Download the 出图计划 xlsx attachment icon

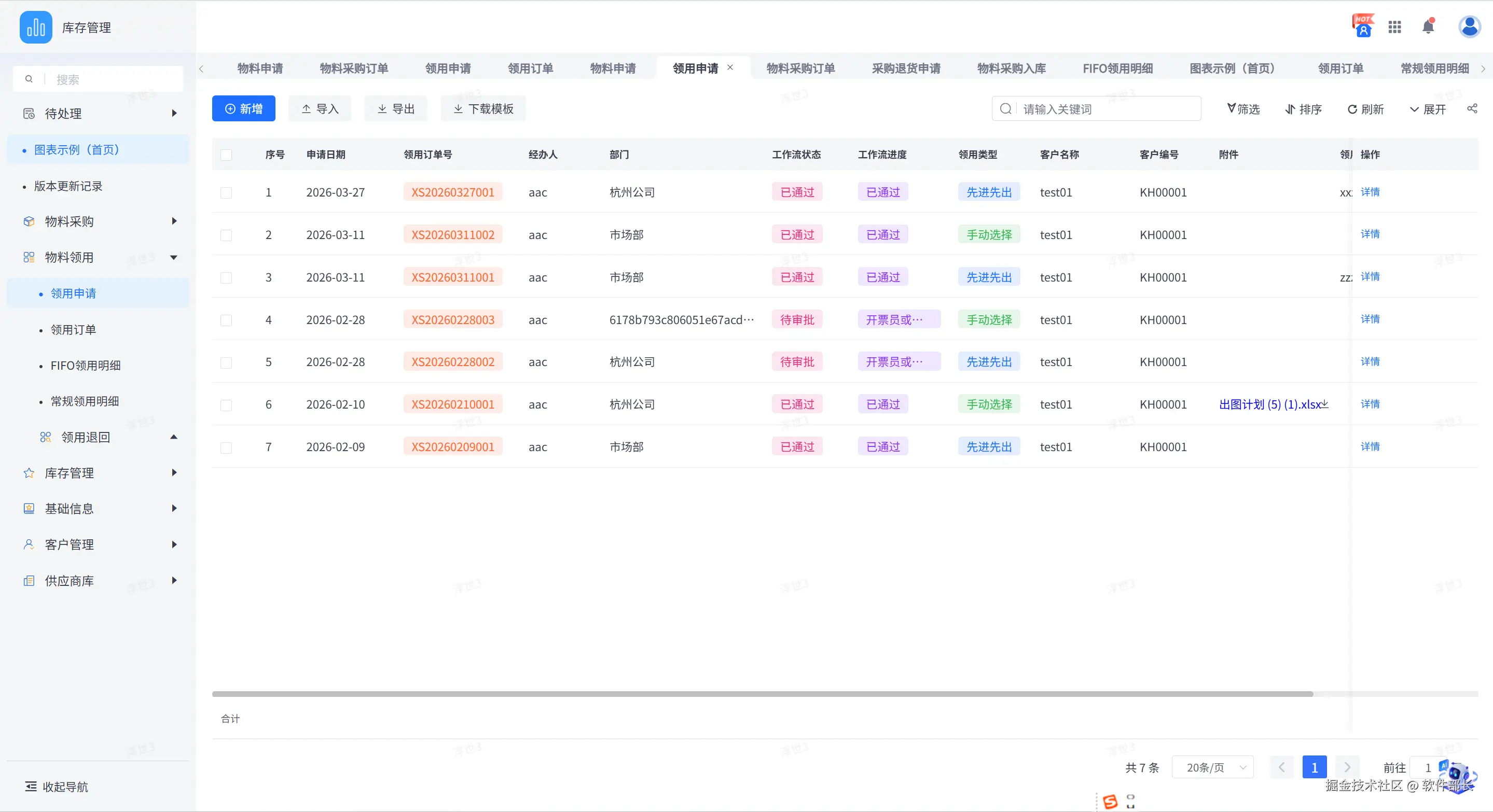point(1325,404)
